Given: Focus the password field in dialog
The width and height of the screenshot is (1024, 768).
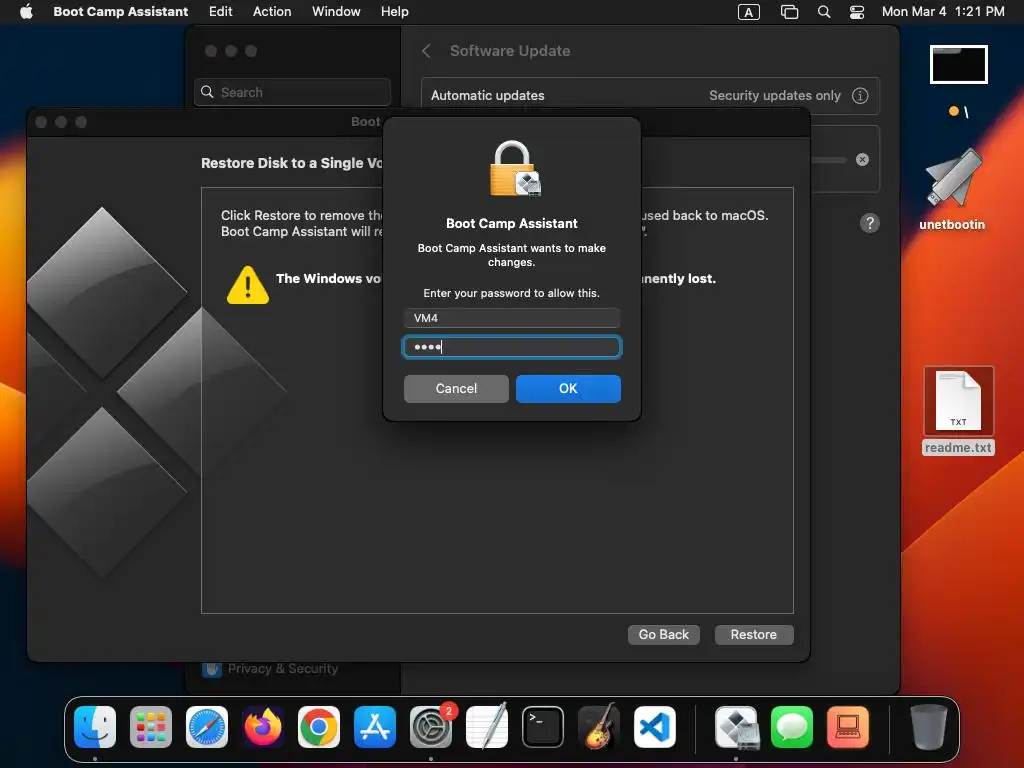Looking at the screenshot, I should coord(511,347).
